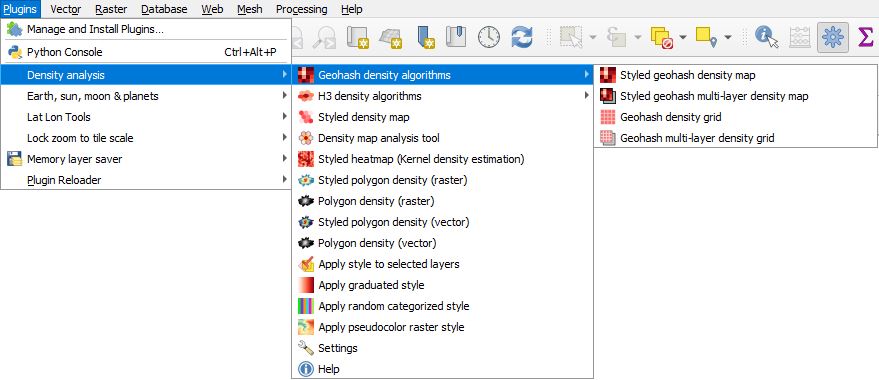Select features by area tool
Image resolution: width=879 pixels, height=380 pixels.
571,38
